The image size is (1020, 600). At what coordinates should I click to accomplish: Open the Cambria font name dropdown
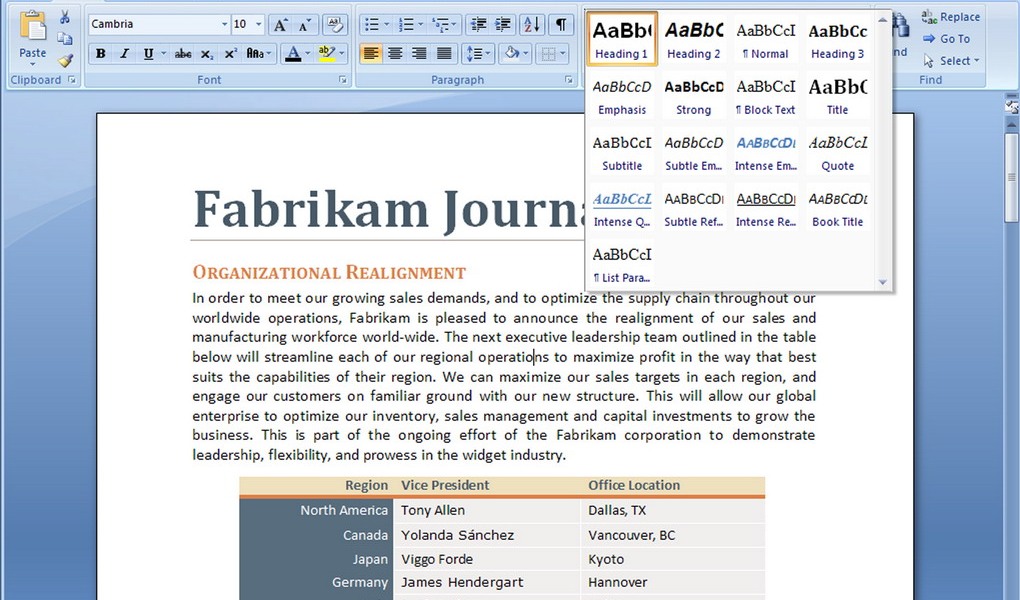[224, 25]
